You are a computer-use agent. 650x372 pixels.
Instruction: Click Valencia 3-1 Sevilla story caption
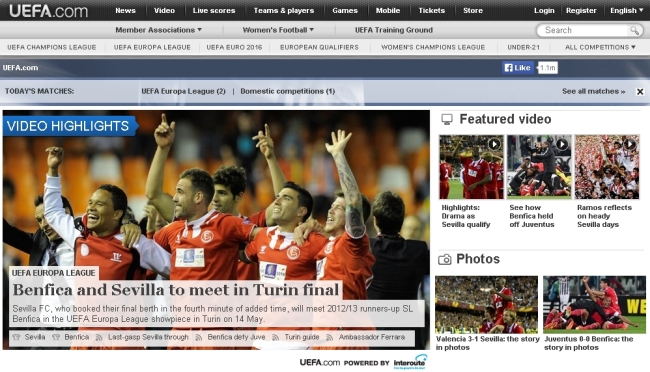pos(488,343)
